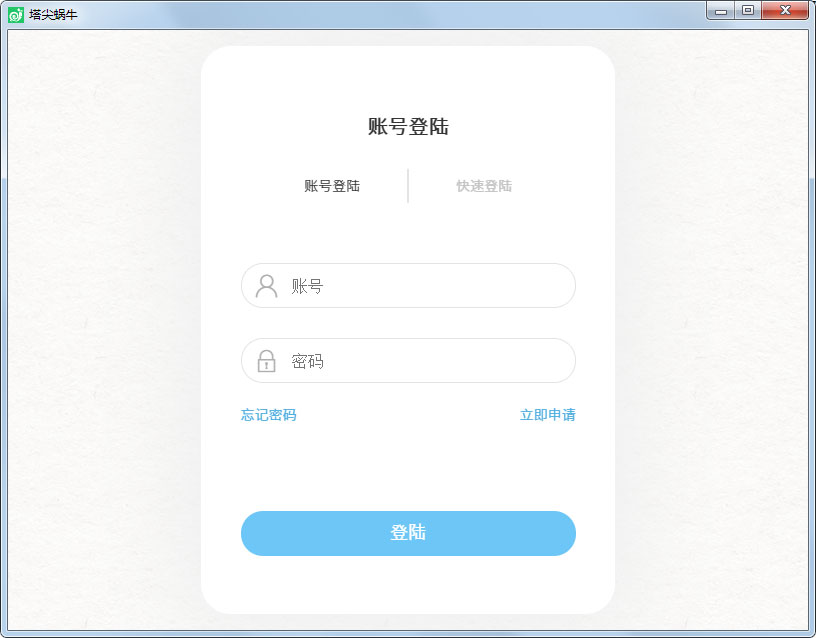Focus the 密码 input field
This screenshot has height=638, width=816.
coord(409,361)
